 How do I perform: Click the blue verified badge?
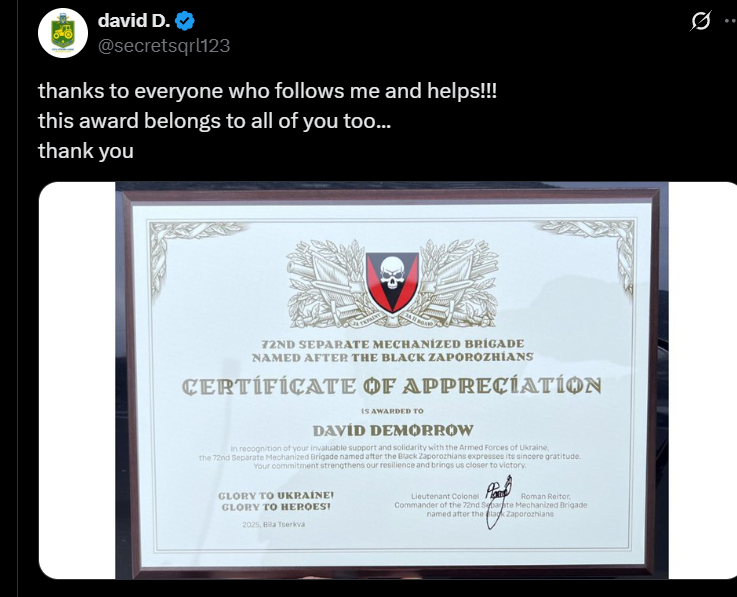(x=185, y=21)
